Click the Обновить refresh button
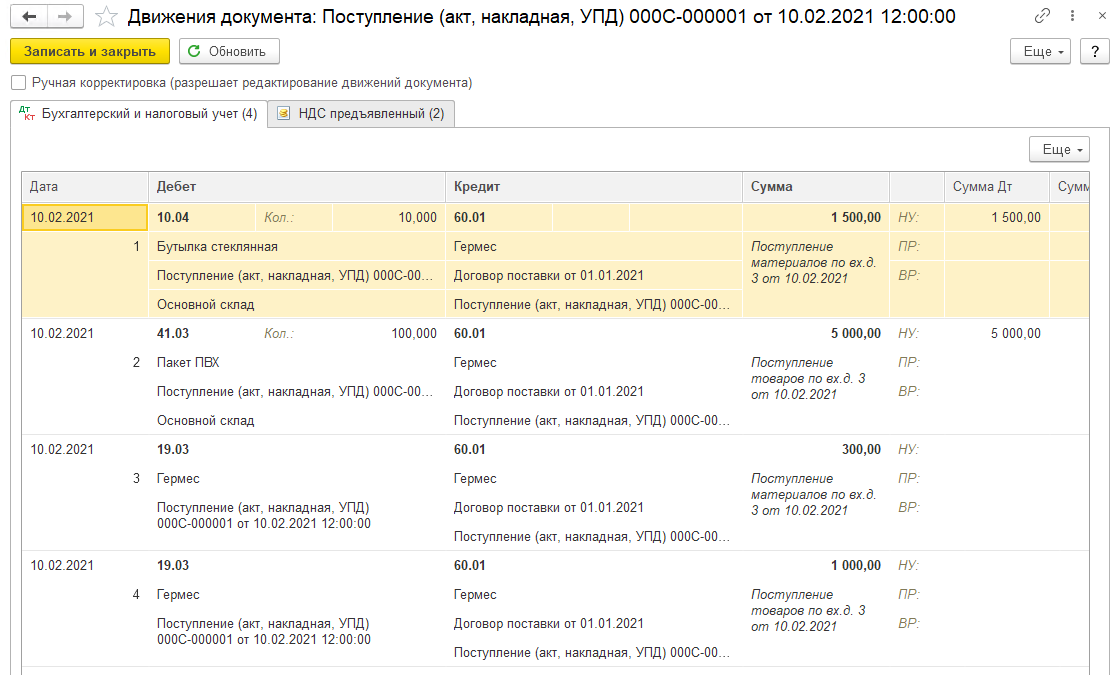 [229, 51]
